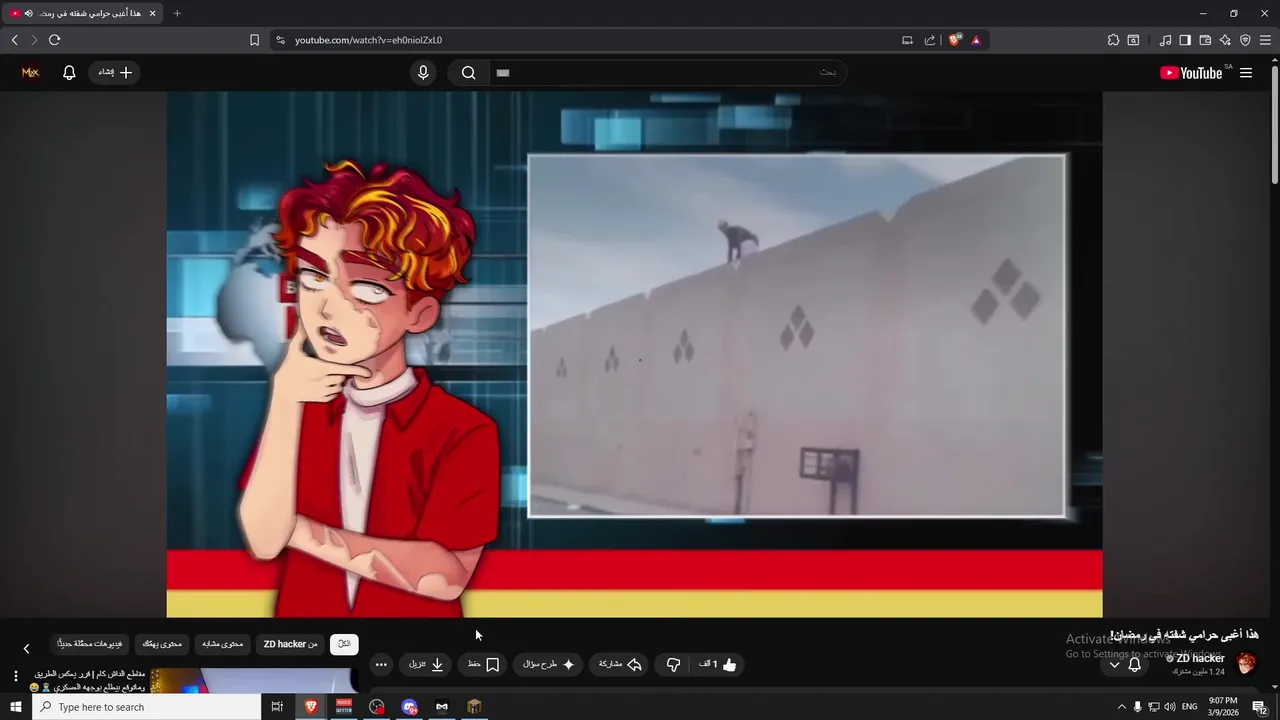
Task: Click the install/cast screen icon in address bar
Action: [x=907, y=40]
